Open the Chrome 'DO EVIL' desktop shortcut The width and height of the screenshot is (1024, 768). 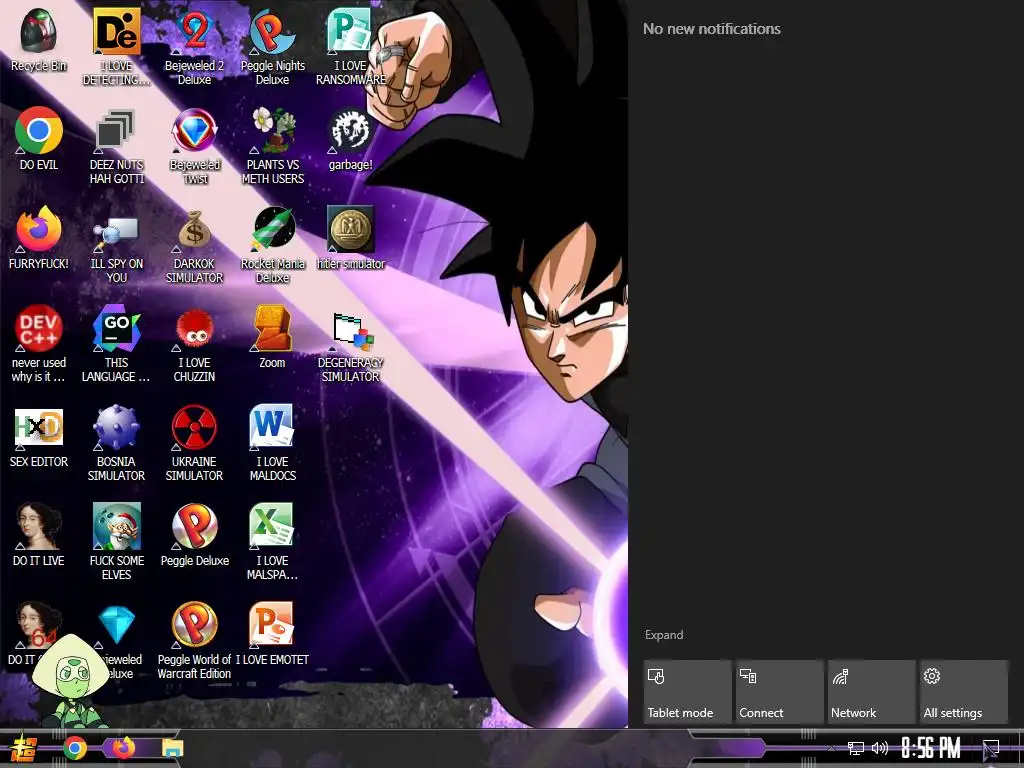[x=39, y=138]
